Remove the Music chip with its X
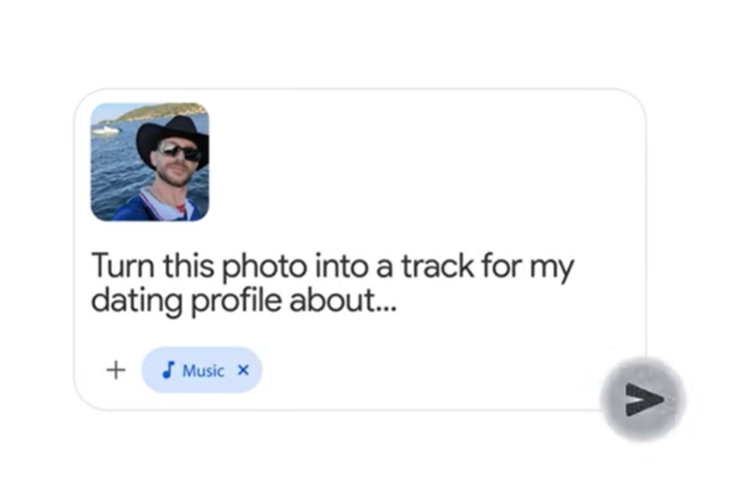750x500 pixels. pos(244,371)
